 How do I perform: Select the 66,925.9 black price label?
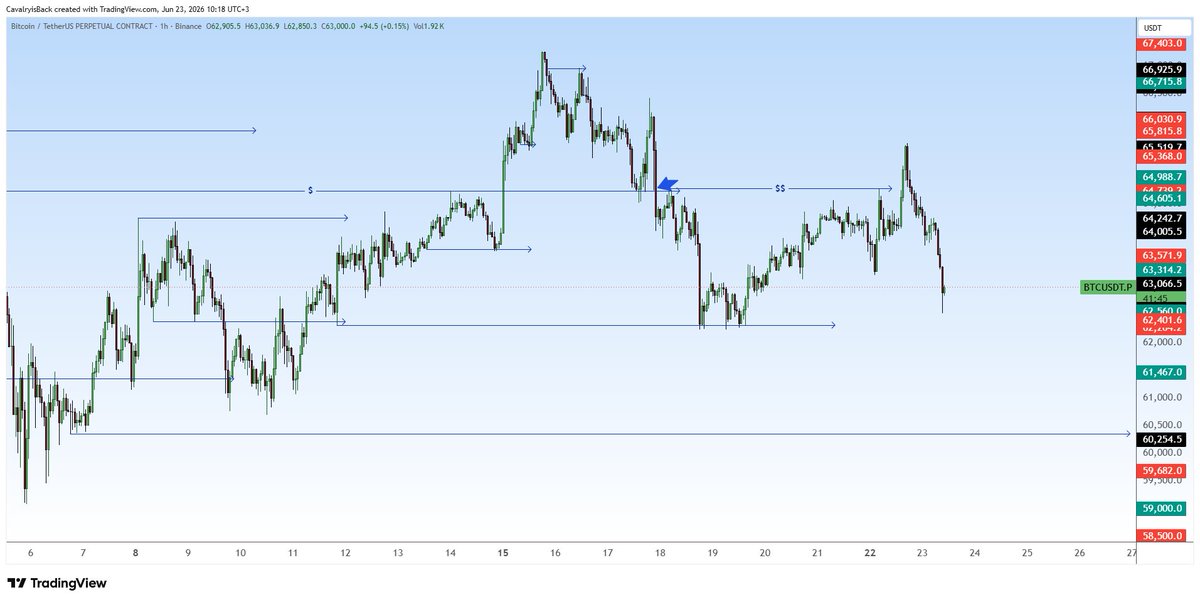(x=1163, y=70)
